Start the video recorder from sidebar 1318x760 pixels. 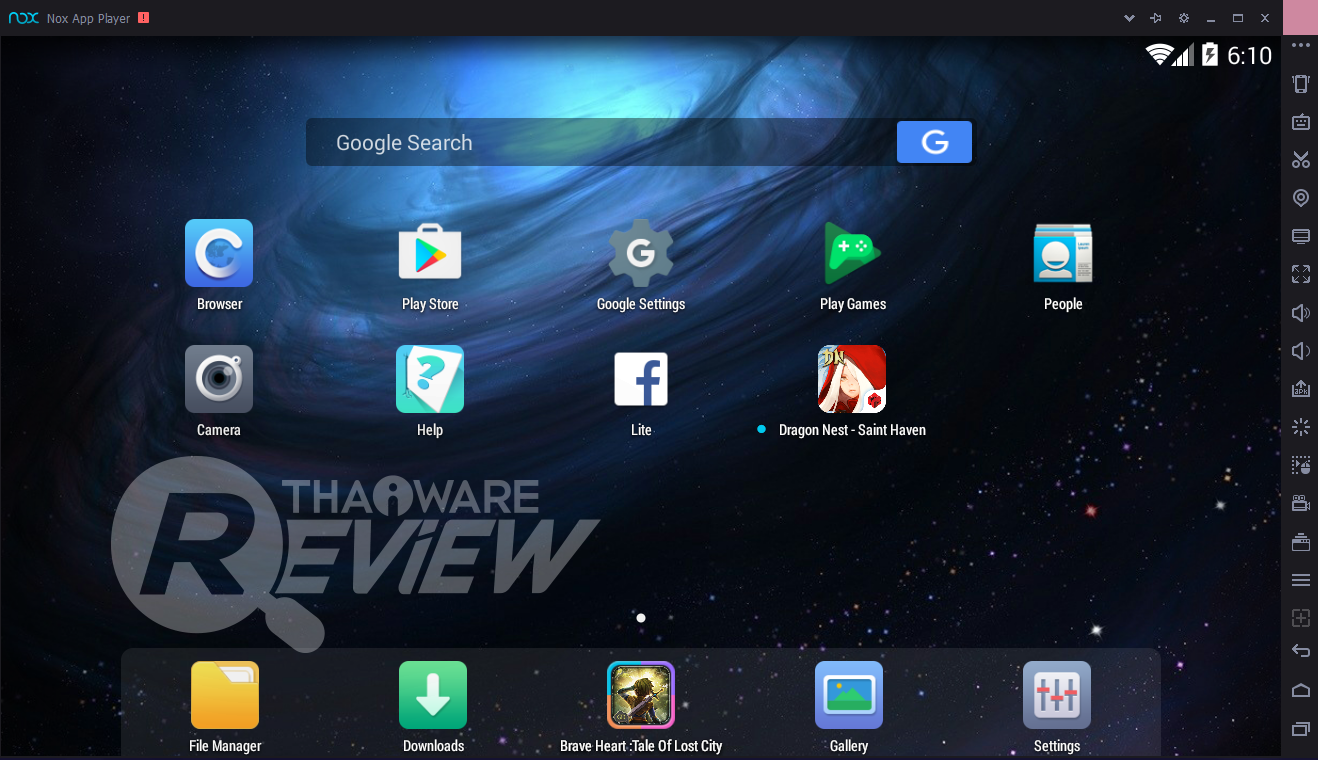1301,503
